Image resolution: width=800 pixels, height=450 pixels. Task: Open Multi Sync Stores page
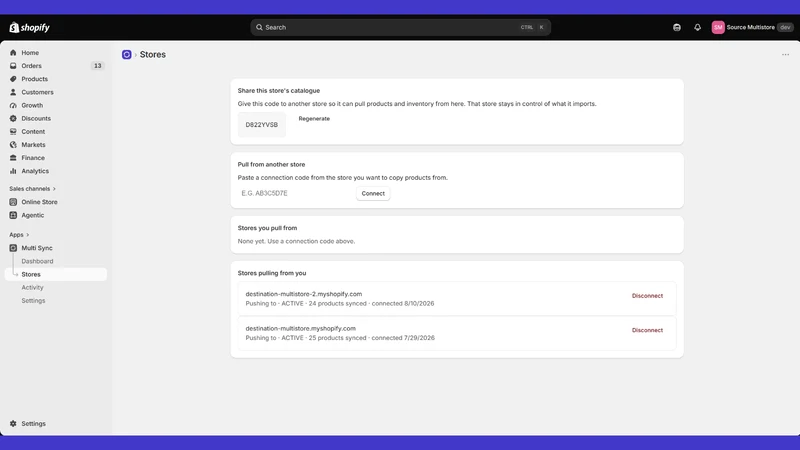[x=56, y=274]
